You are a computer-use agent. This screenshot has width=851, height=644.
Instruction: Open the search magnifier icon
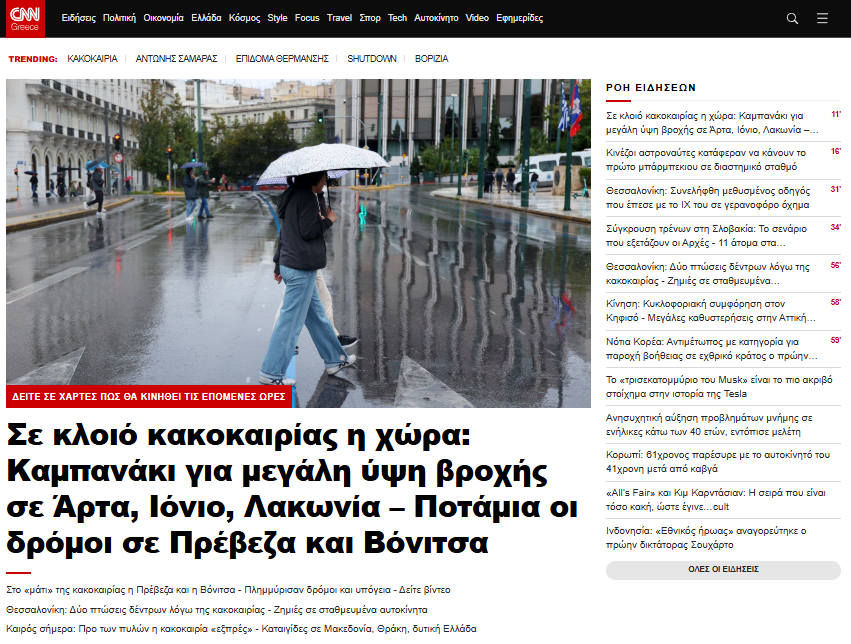coord(792,18)
